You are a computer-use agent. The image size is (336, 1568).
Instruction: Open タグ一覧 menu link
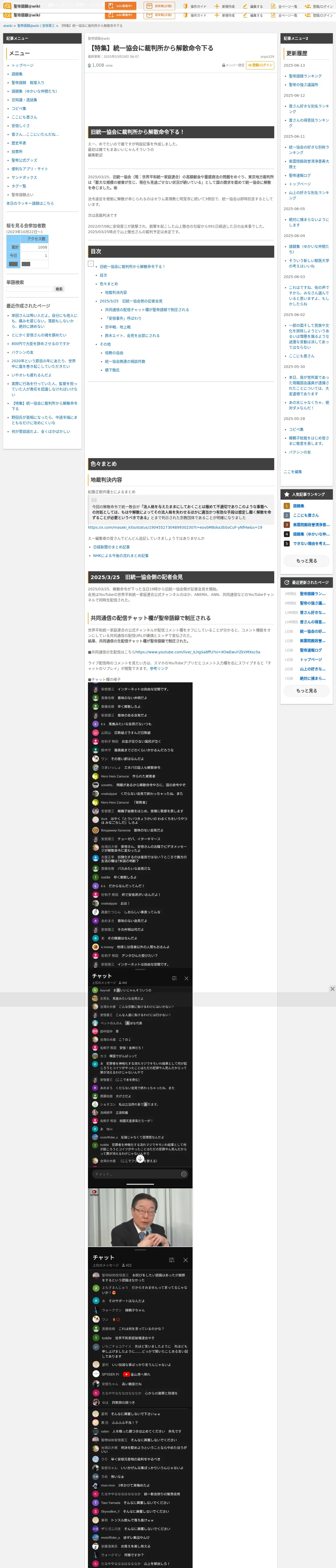(x=19, y=186)
